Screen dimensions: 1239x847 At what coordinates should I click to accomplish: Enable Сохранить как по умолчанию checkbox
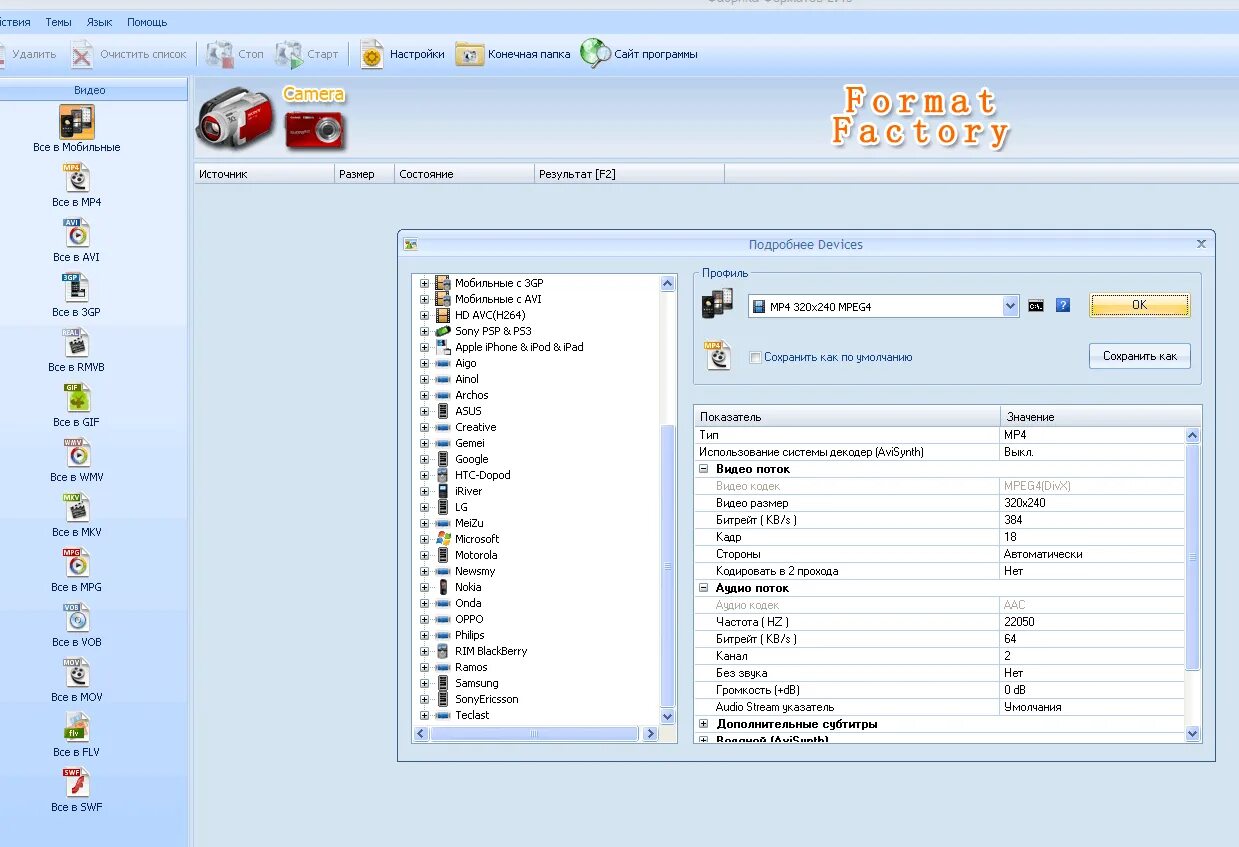tap(755, 357)
